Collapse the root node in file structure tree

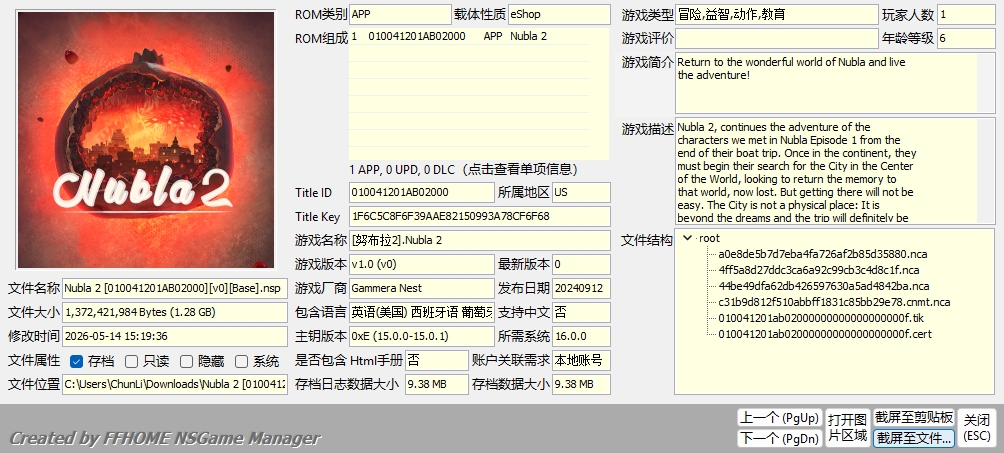point(687,238)
